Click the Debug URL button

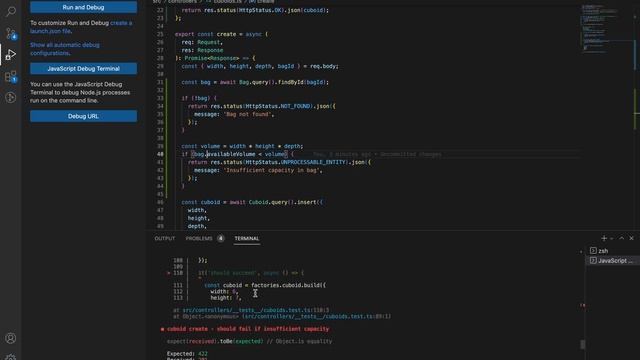(83, 116)
